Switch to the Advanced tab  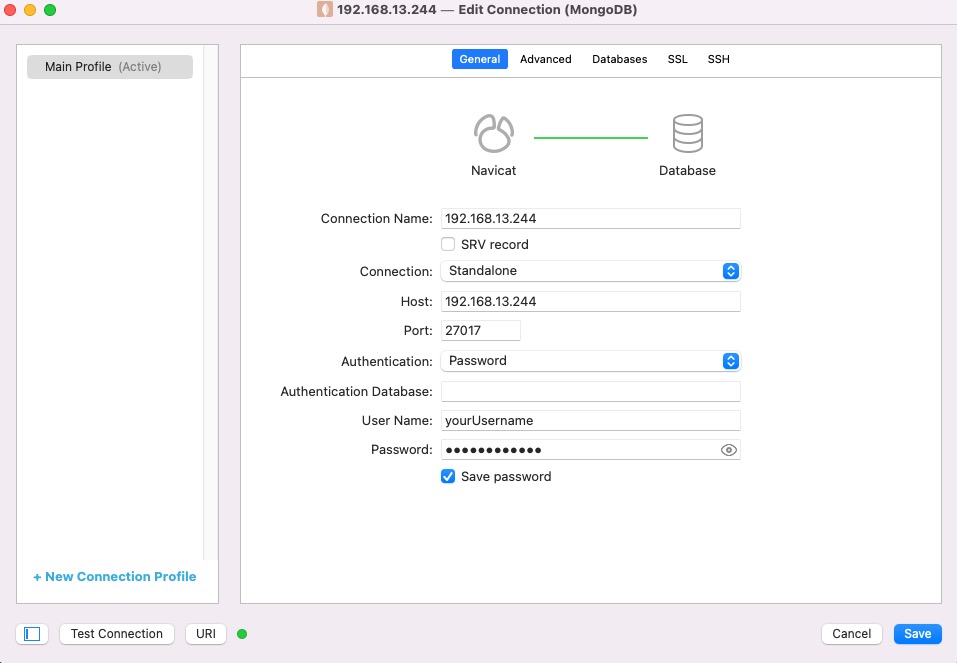click(x=546, y=59)
